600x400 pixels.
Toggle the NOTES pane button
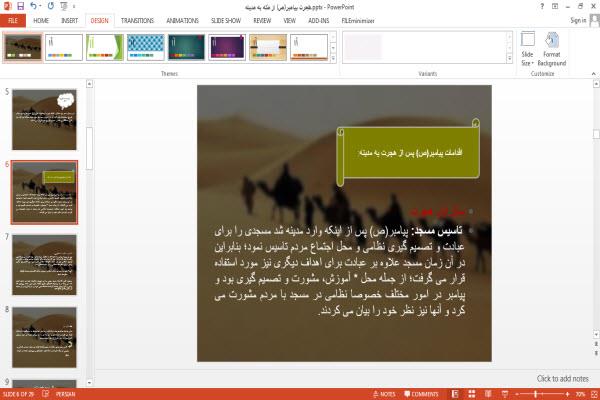pyautogui.click(x=384, y=394)
